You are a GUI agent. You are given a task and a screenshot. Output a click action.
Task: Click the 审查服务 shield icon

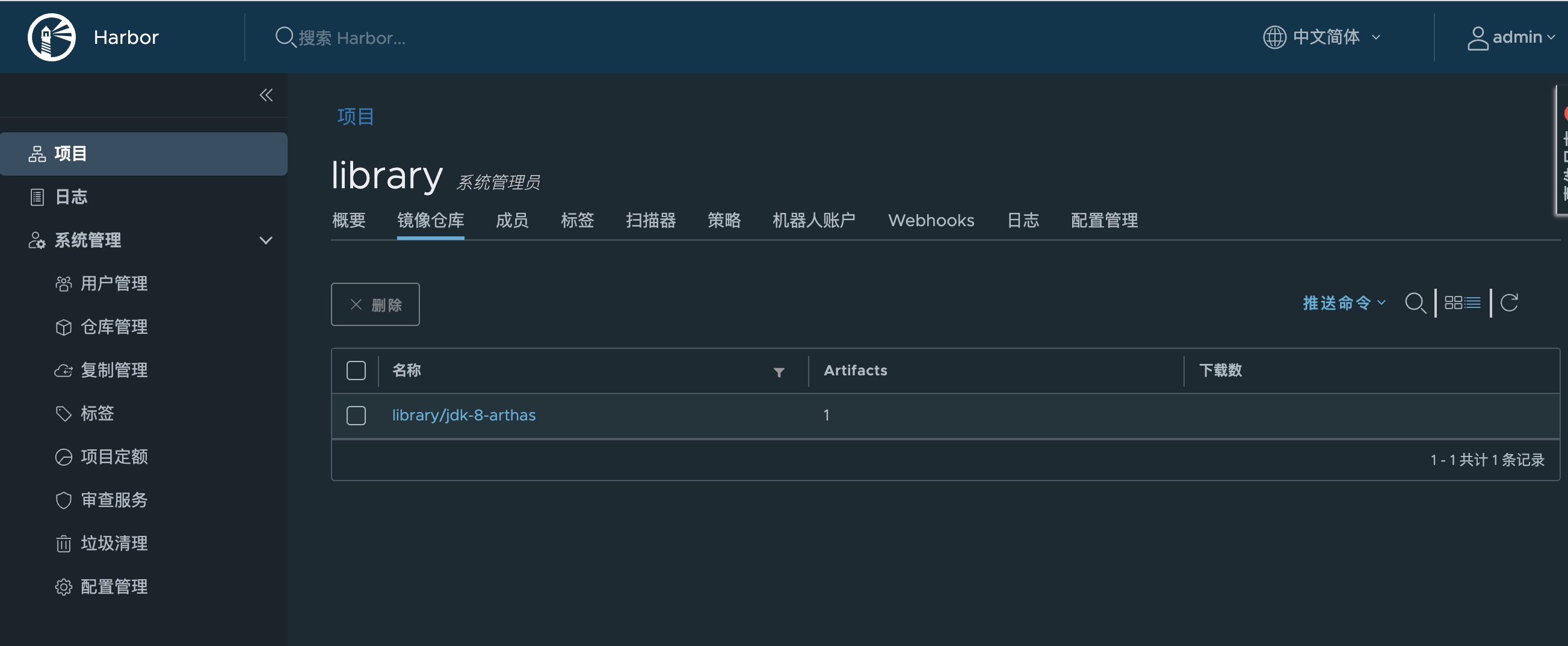pos(63,500)
